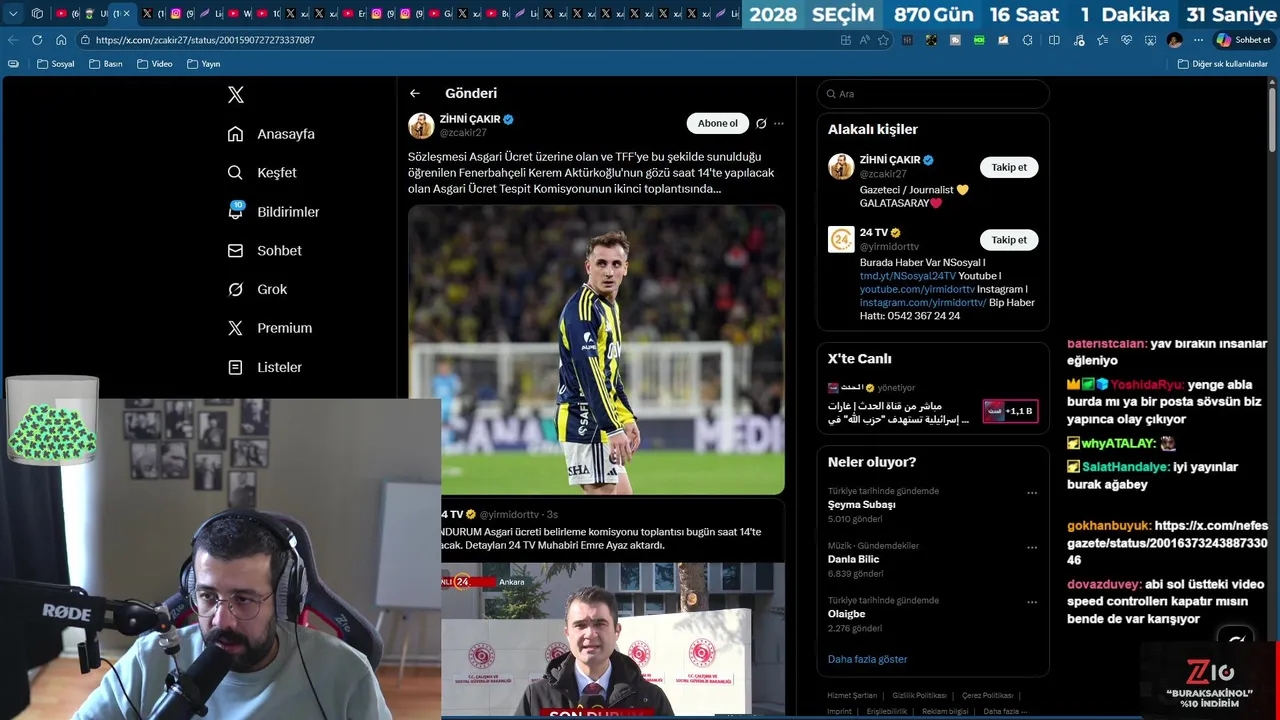The height and width of the screenshot is (720, 1280).
Task: Open the favorites list toolbar icon
Action: [1102, 40]
